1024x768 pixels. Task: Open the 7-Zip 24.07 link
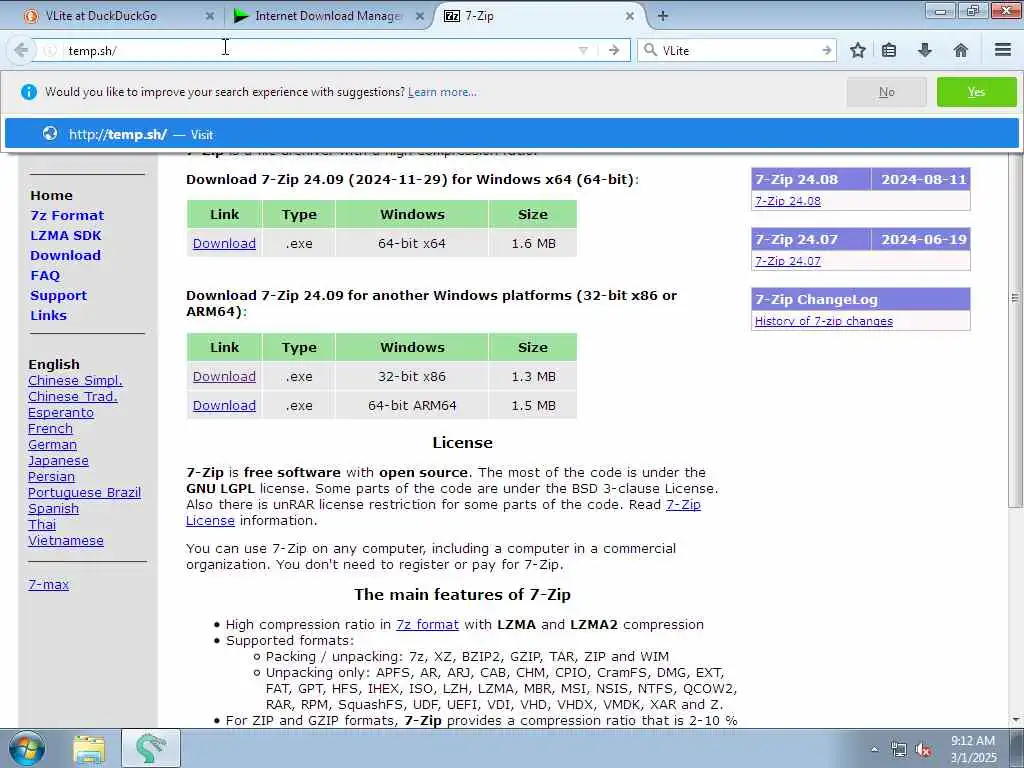[788, 261]
